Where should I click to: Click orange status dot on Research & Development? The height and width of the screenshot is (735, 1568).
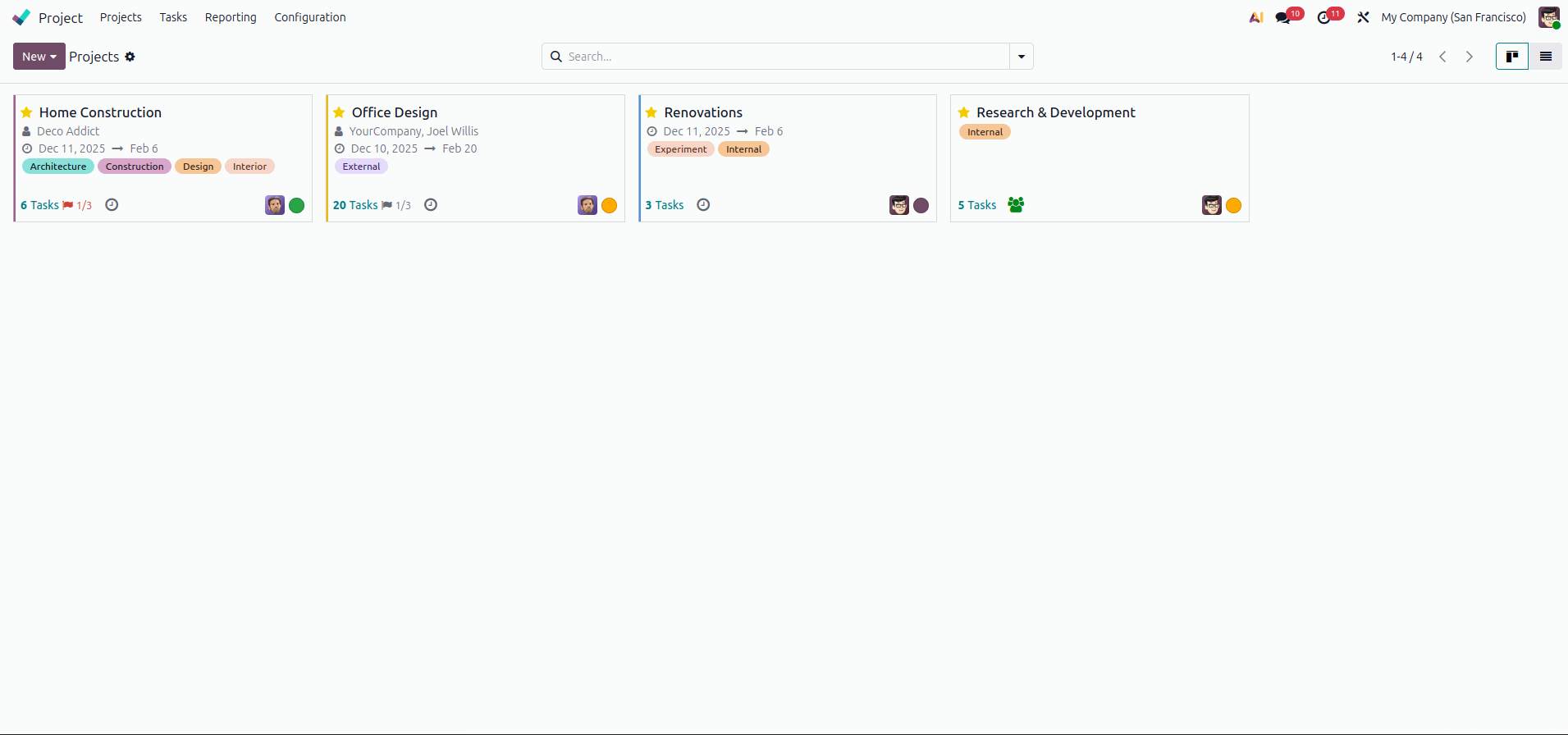pyautogui.click(x=1234, y=205)
